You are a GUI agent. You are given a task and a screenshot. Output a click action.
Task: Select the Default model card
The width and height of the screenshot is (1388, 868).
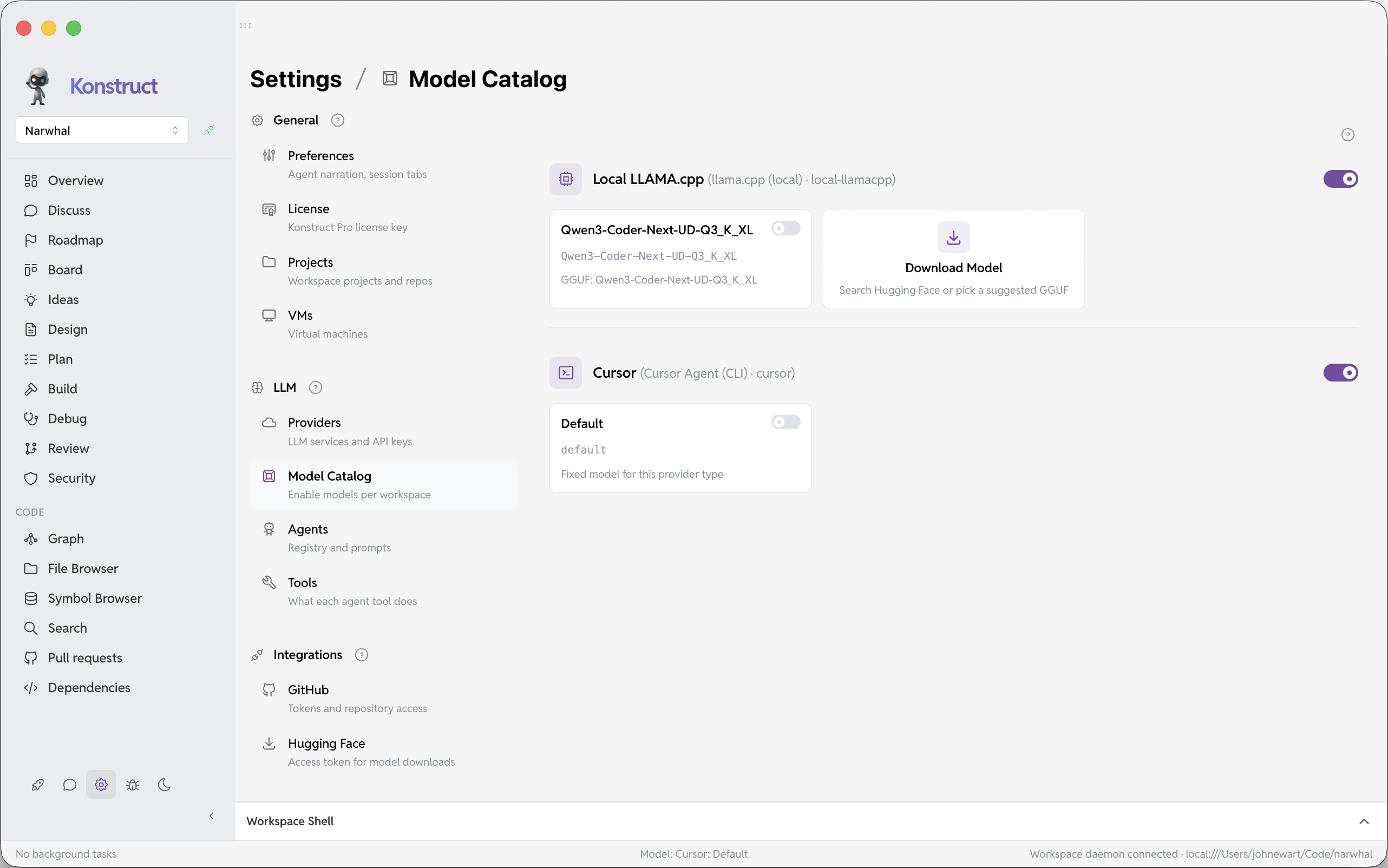pyautogui.click(x=680, y=448)
